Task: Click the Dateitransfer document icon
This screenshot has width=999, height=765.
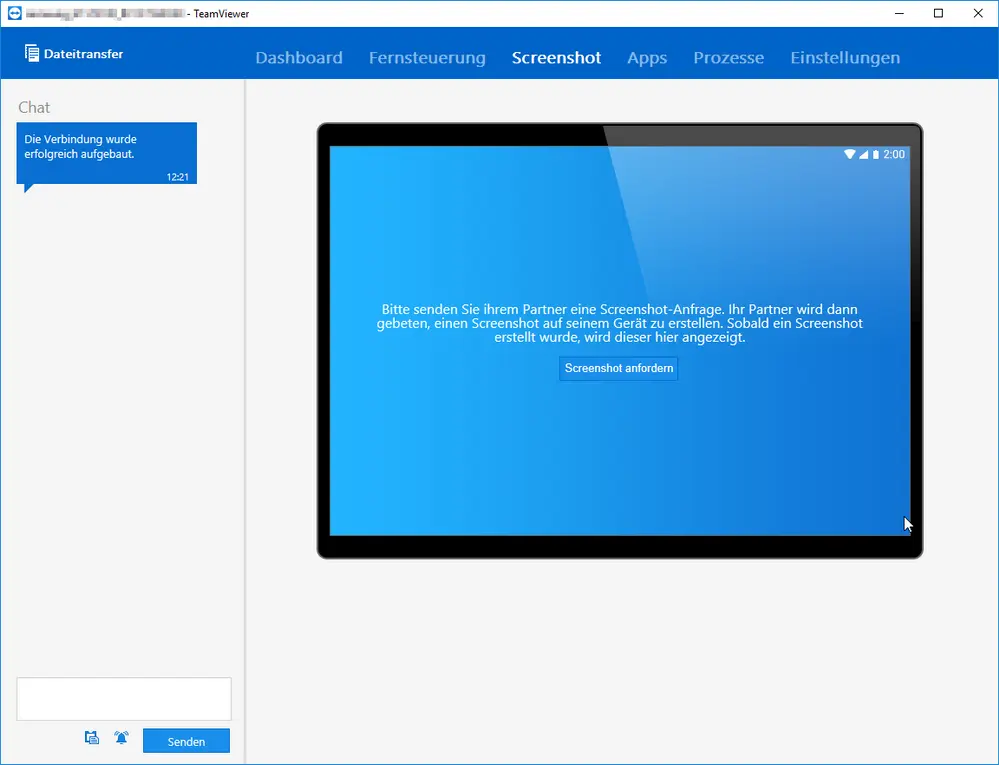Action: [32, 54]
